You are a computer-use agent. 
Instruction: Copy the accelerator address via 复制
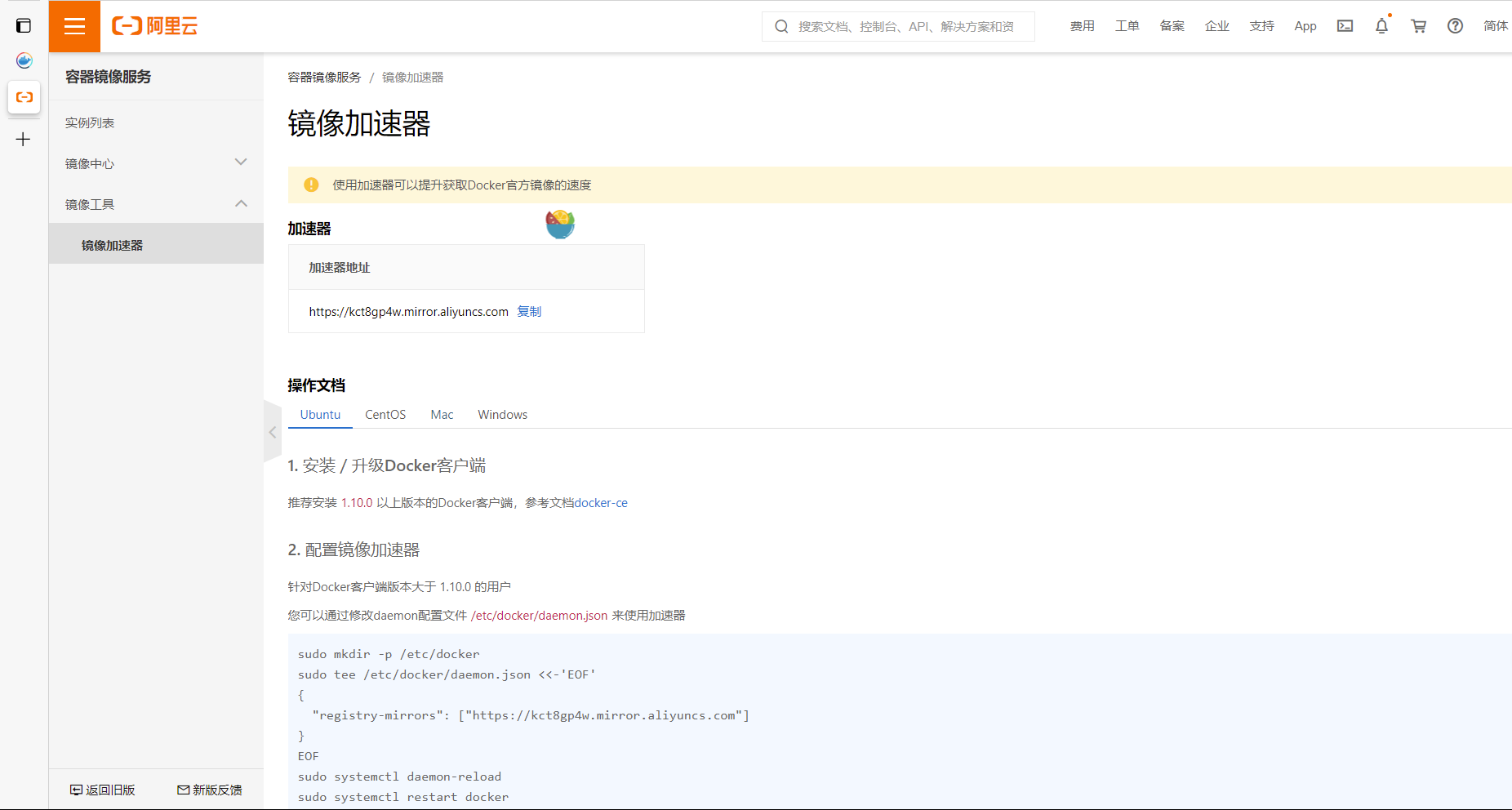pyautogui.click(x=529, y=311)
